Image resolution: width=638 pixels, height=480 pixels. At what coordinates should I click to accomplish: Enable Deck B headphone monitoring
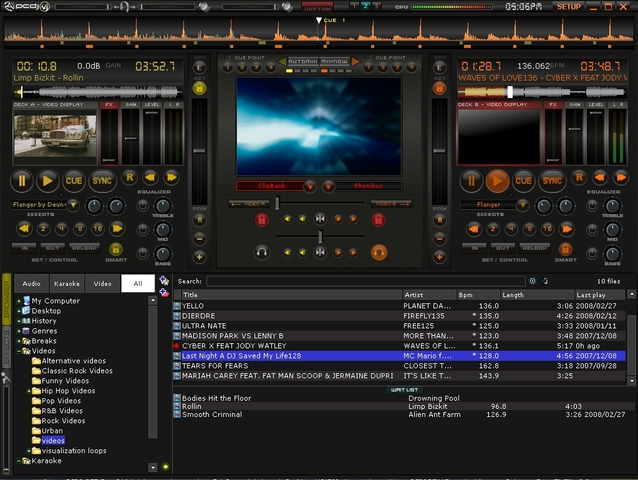point(379,252)
